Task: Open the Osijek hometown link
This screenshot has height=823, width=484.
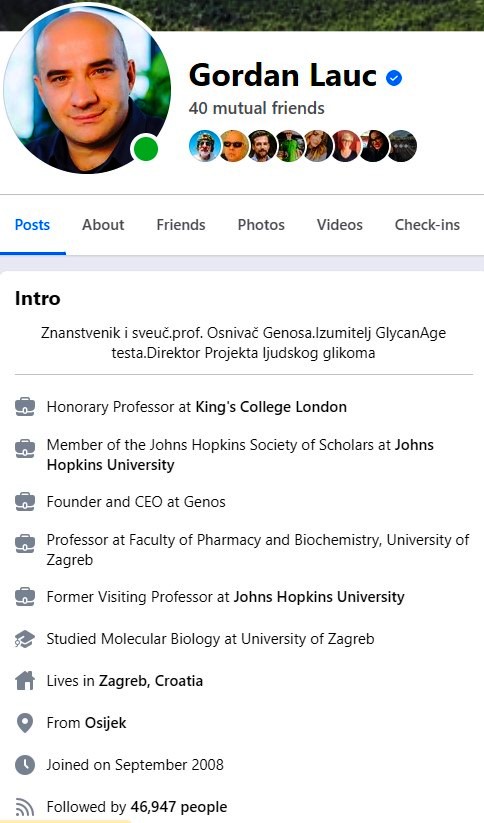Action: point(106,723)
